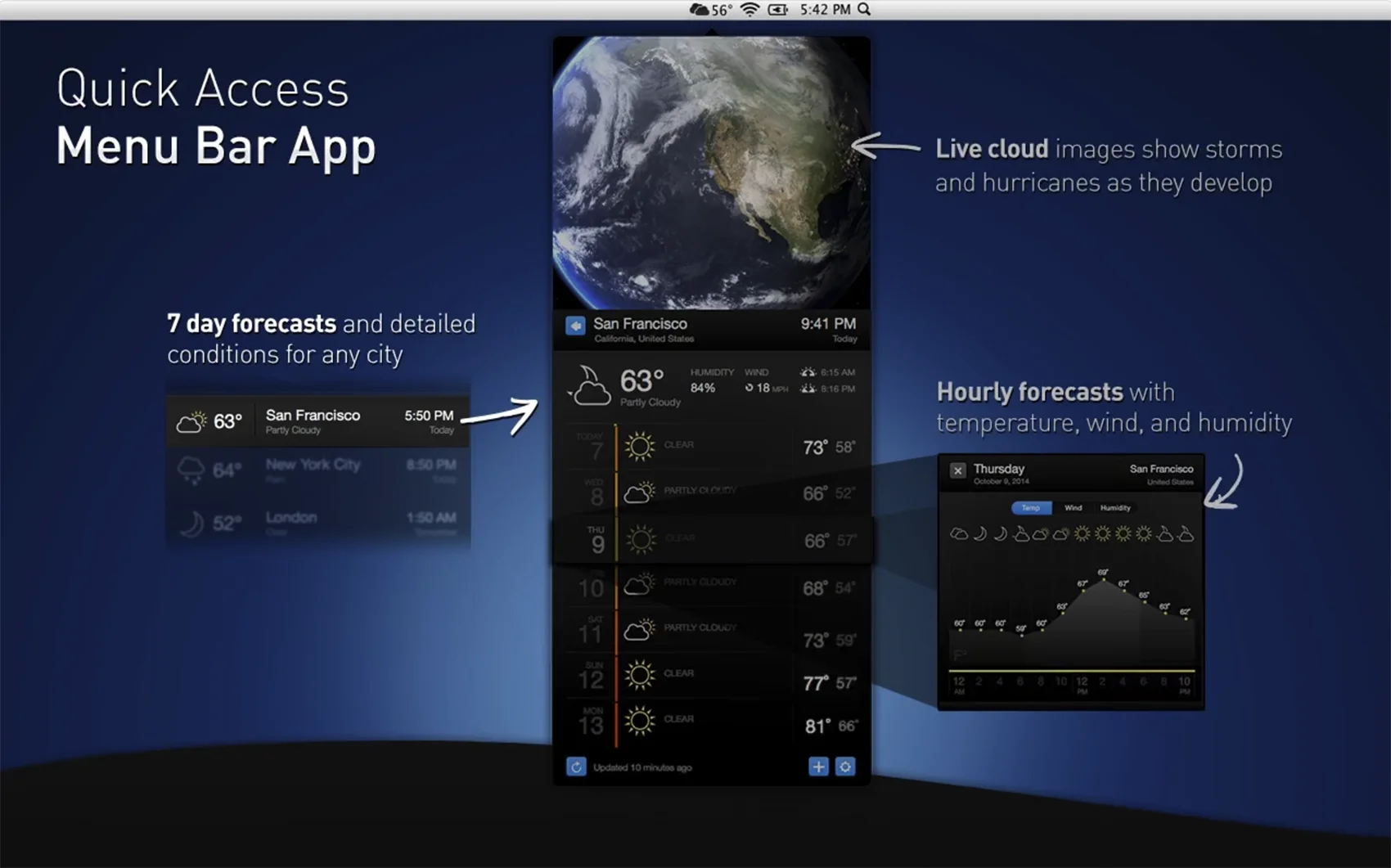The width and height of the screenshot is (1391, 868).
Task: Click the blue back arrow beside San Francisco
Action: 575,326
